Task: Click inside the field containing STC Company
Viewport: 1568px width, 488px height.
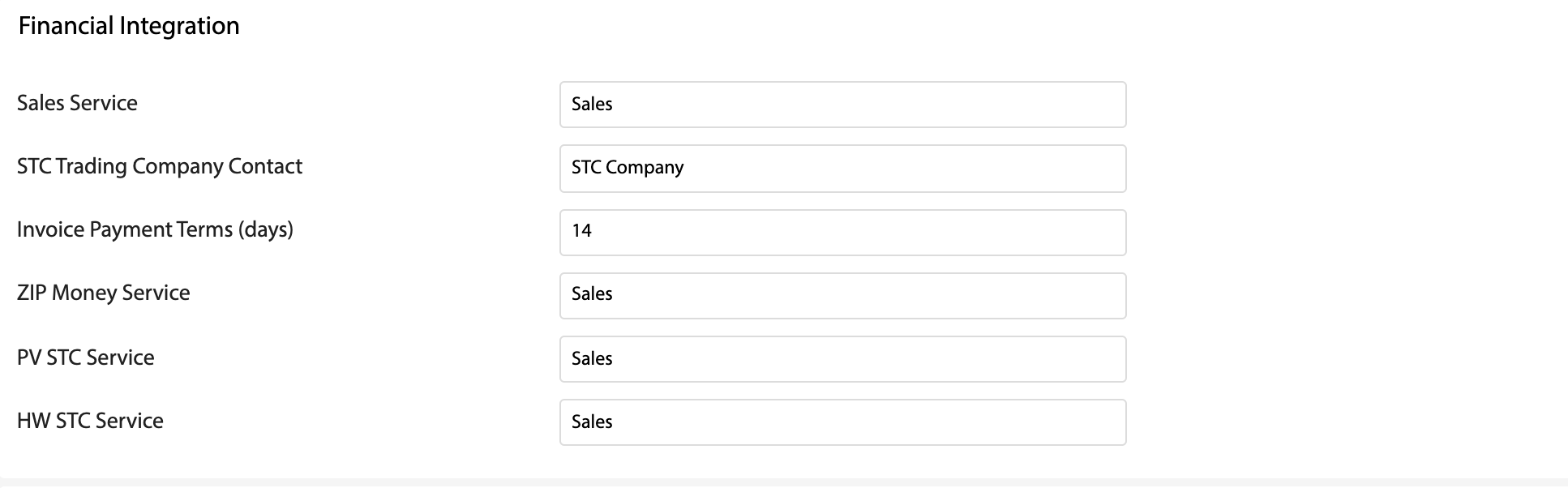Action: pos(627,168)
